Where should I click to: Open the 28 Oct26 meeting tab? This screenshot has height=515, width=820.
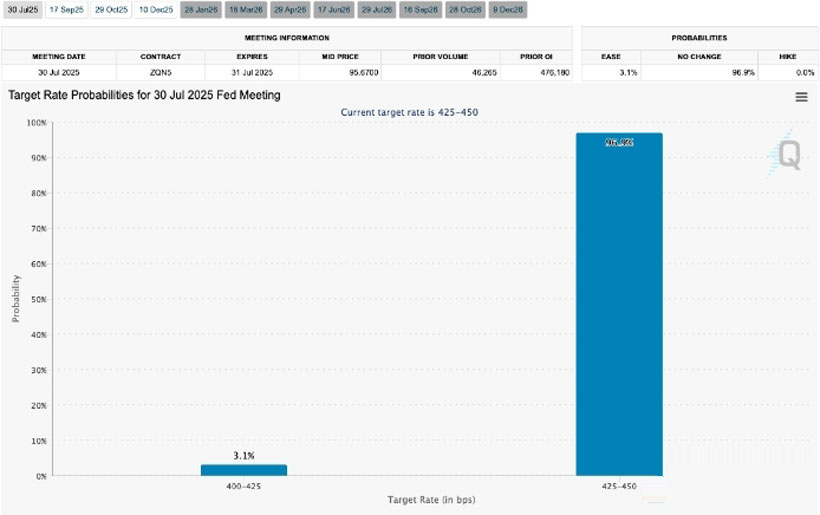point(463,9)
